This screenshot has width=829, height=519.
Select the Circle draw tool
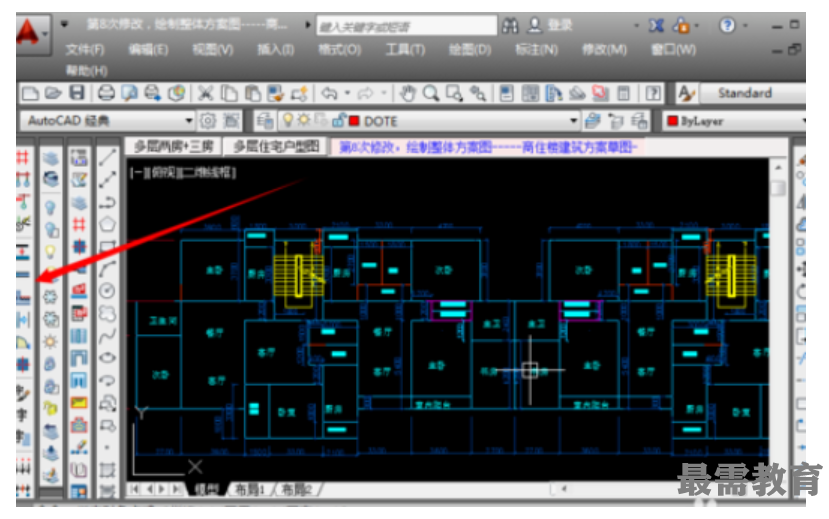point(108,291)
